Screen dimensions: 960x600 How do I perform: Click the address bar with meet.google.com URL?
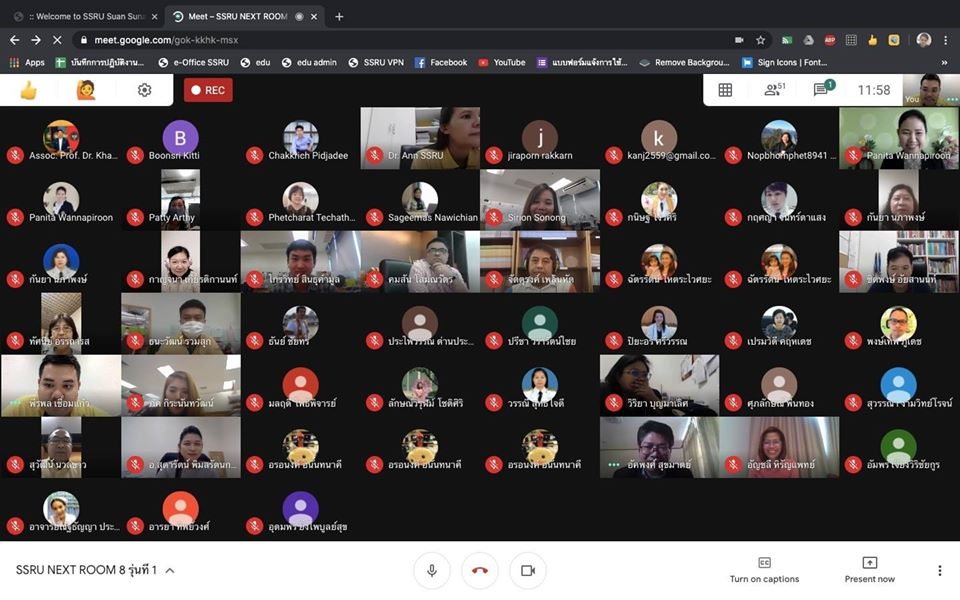coord(400,40)
